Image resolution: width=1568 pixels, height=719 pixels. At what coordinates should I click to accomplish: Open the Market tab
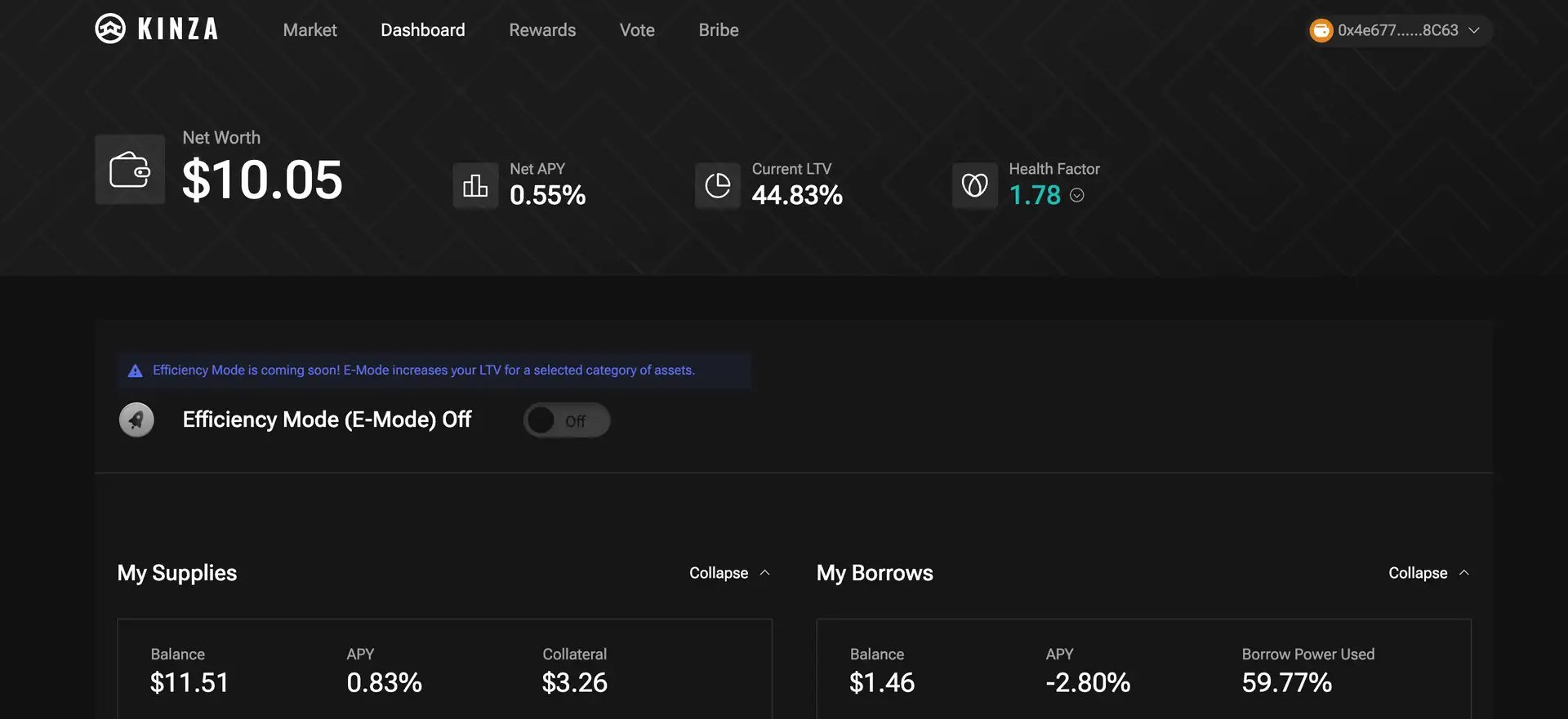tap(310, 30)
